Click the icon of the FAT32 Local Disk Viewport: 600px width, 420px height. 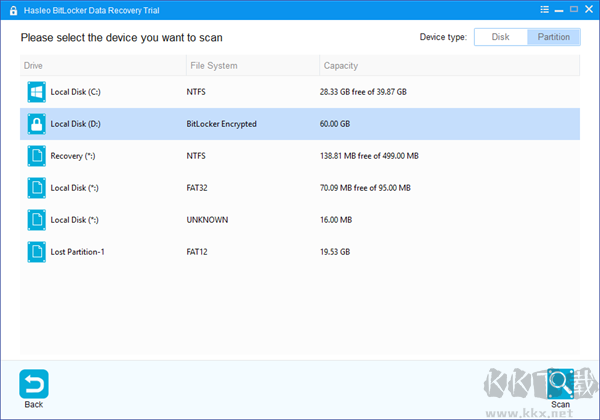click(x=36, y=188)
